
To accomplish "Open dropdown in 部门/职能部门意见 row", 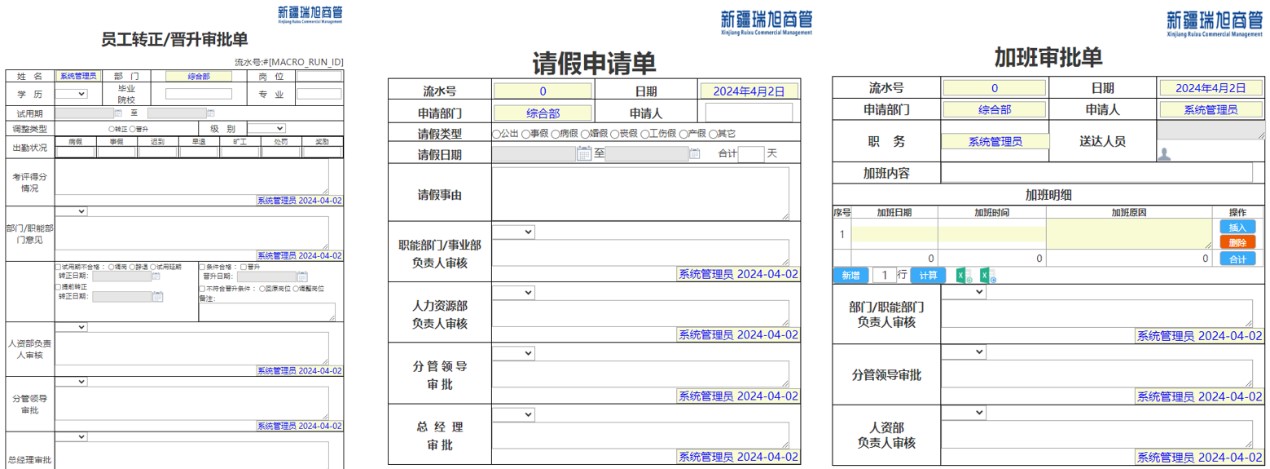I will [71, 211].
